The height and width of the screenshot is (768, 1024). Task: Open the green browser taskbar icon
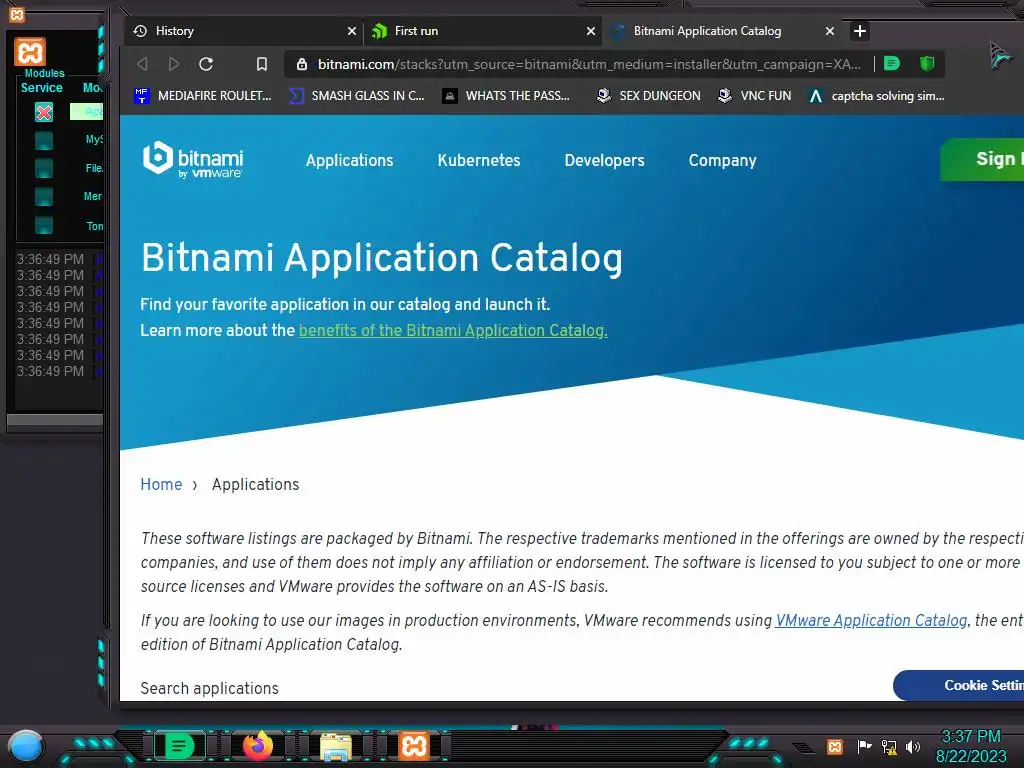(x=178, y=745)
